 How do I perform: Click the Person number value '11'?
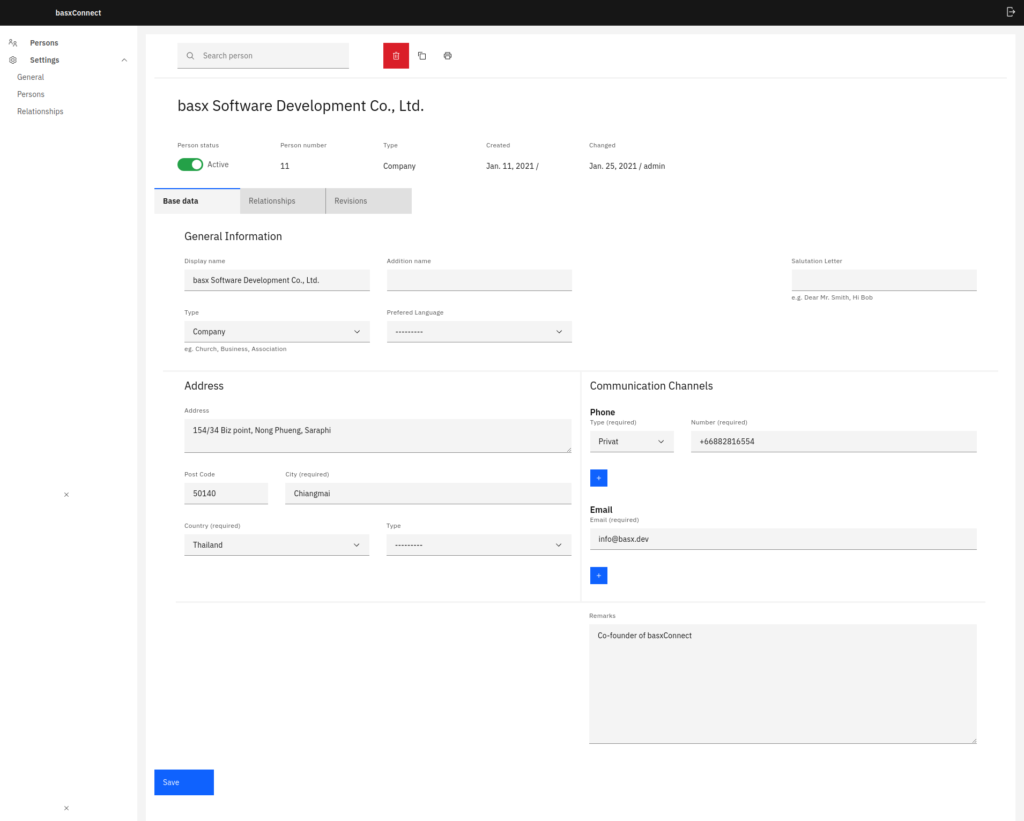[x=285, y=166]
